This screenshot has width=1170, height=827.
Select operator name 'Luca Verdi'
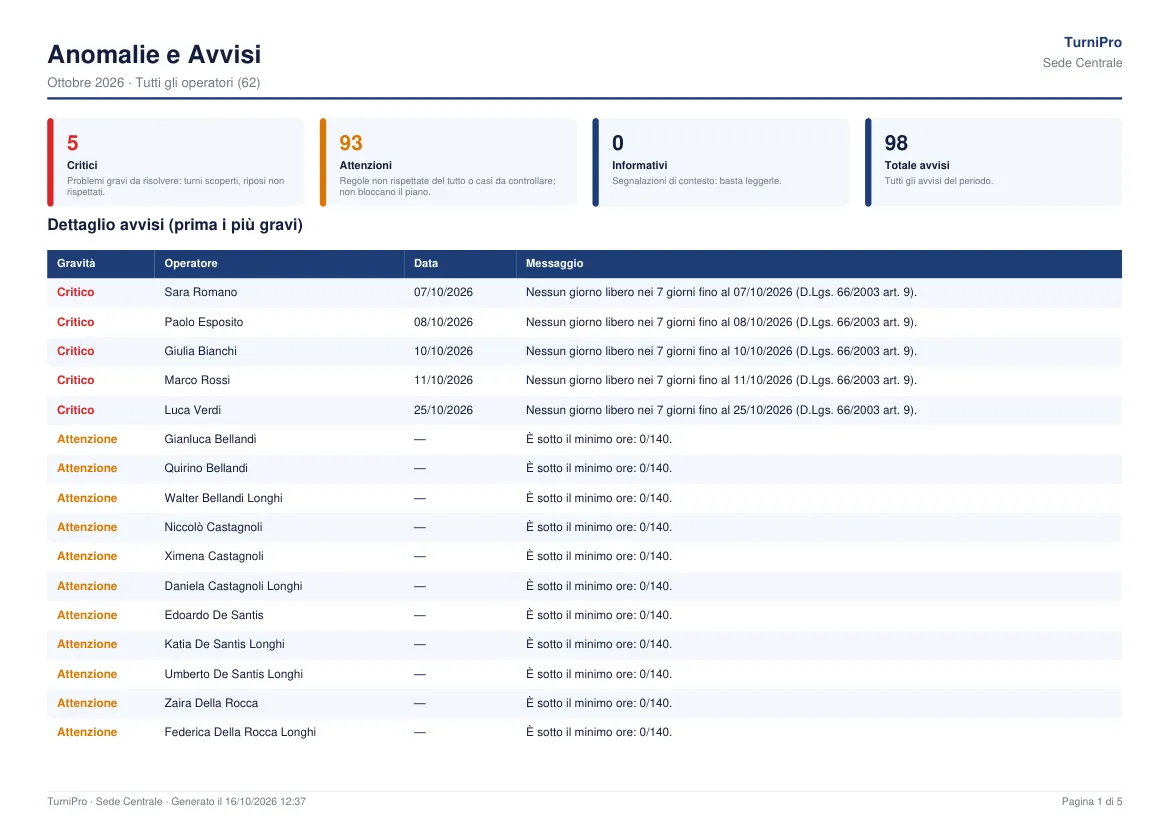(x=193, y=411)
